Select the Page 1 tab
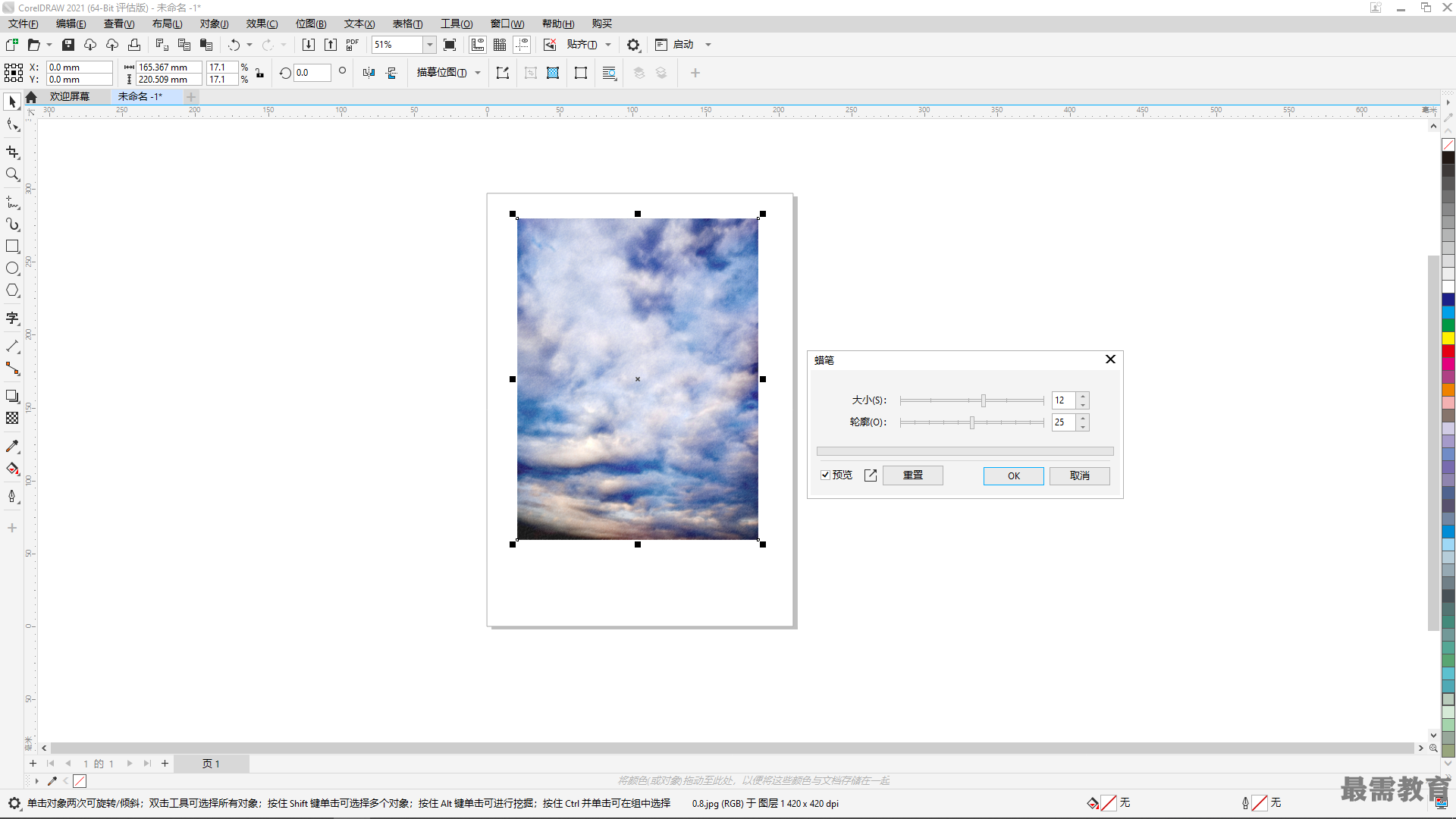Image resolution: width=1456 pixels, height=819 pixels. click(x=211, y=764)
